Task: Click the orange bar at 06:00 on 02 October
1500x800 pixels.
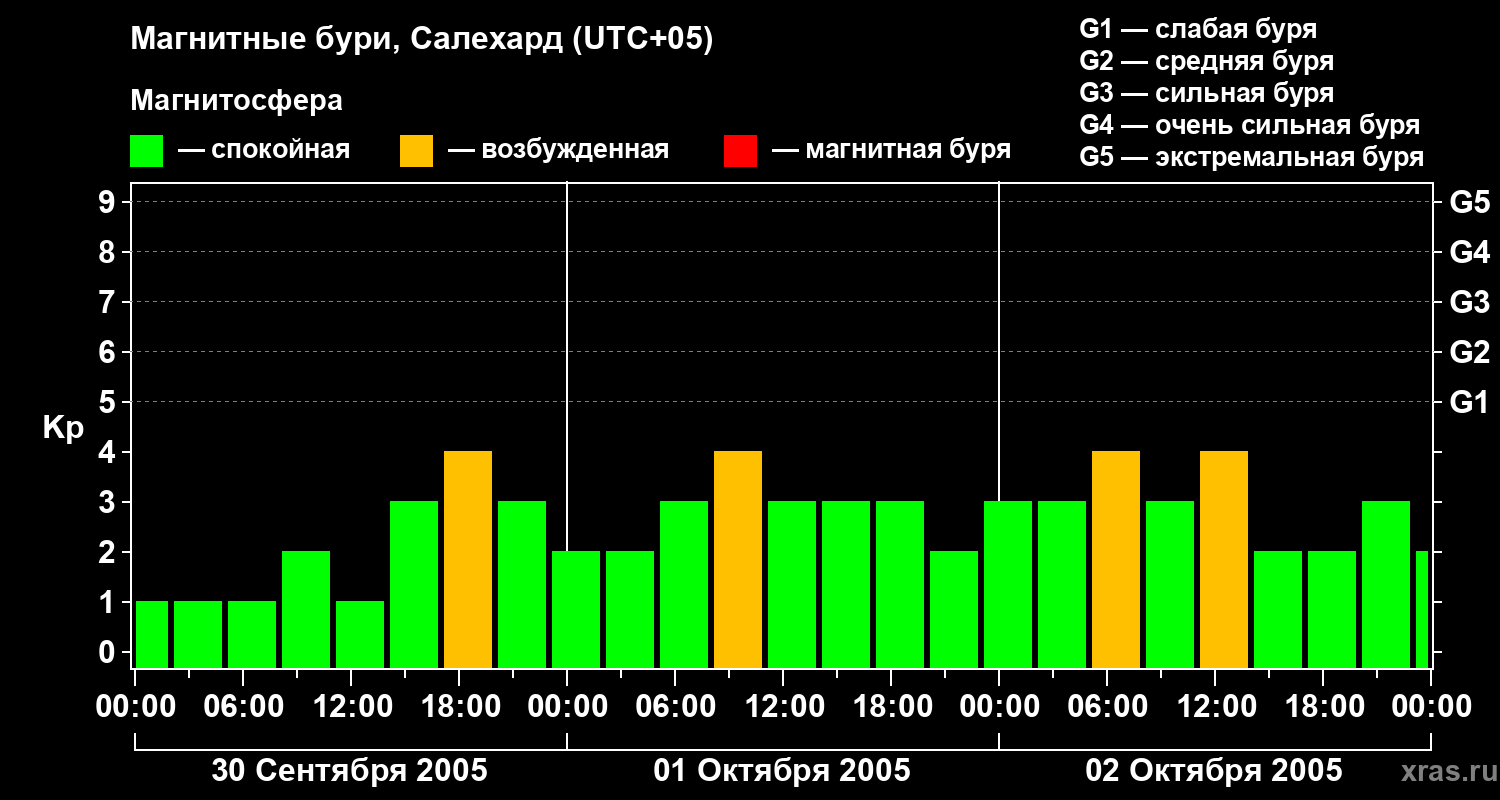Action: point(1116,560)
